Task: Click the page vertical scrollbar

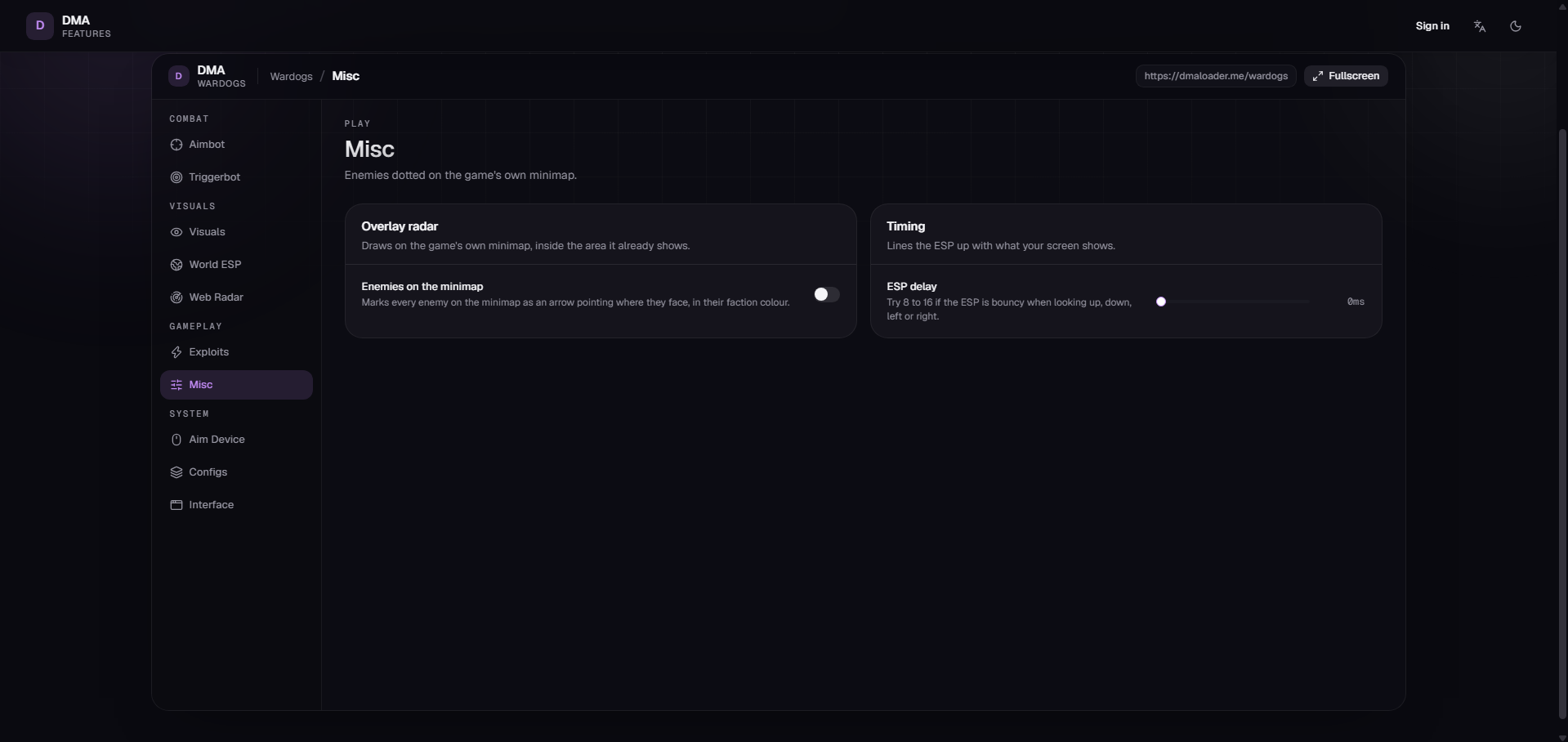Action: [1562, 425]
